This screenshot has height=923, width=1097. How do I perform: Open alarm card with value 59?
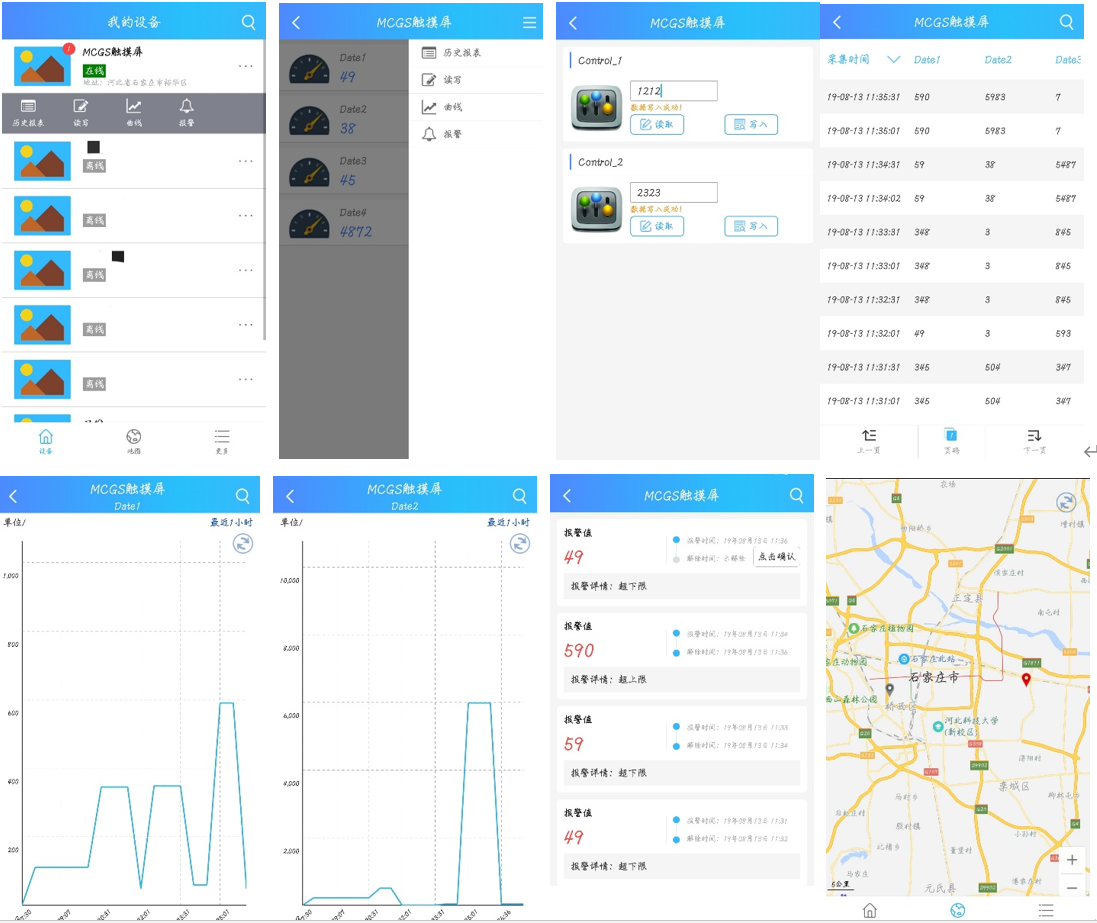(x=682, y=749)
